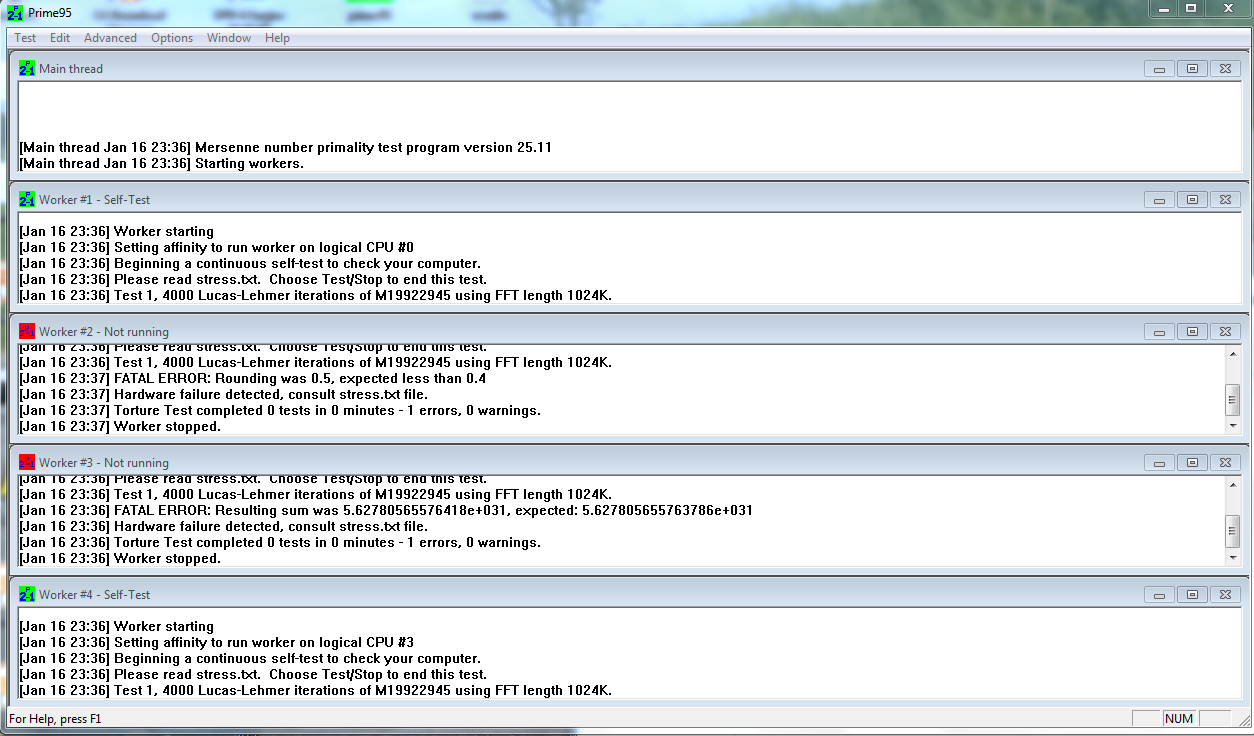Screen dimensions: 1254x736
Task: Click the 'Worker #4 - Self-Test' title
Action: pos(95,594)
